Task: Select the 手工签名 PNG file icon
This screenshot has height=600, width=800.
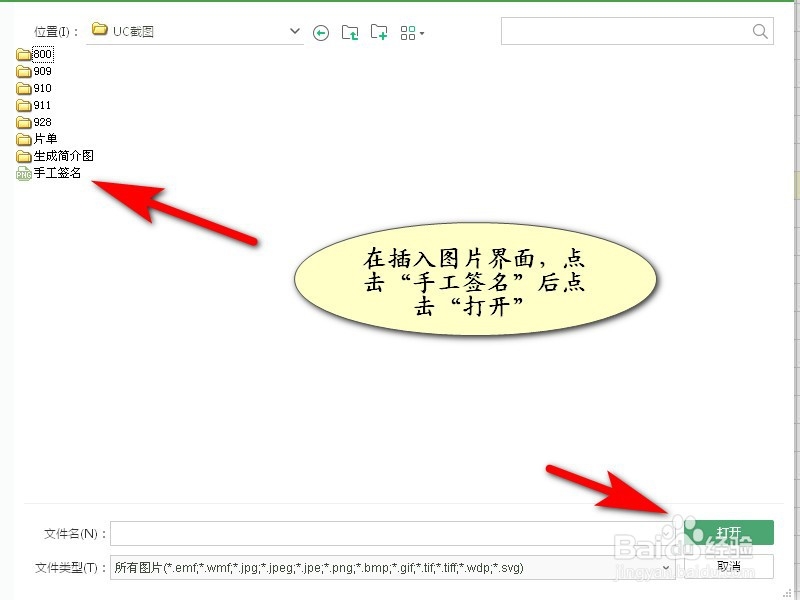Action: 23,173
